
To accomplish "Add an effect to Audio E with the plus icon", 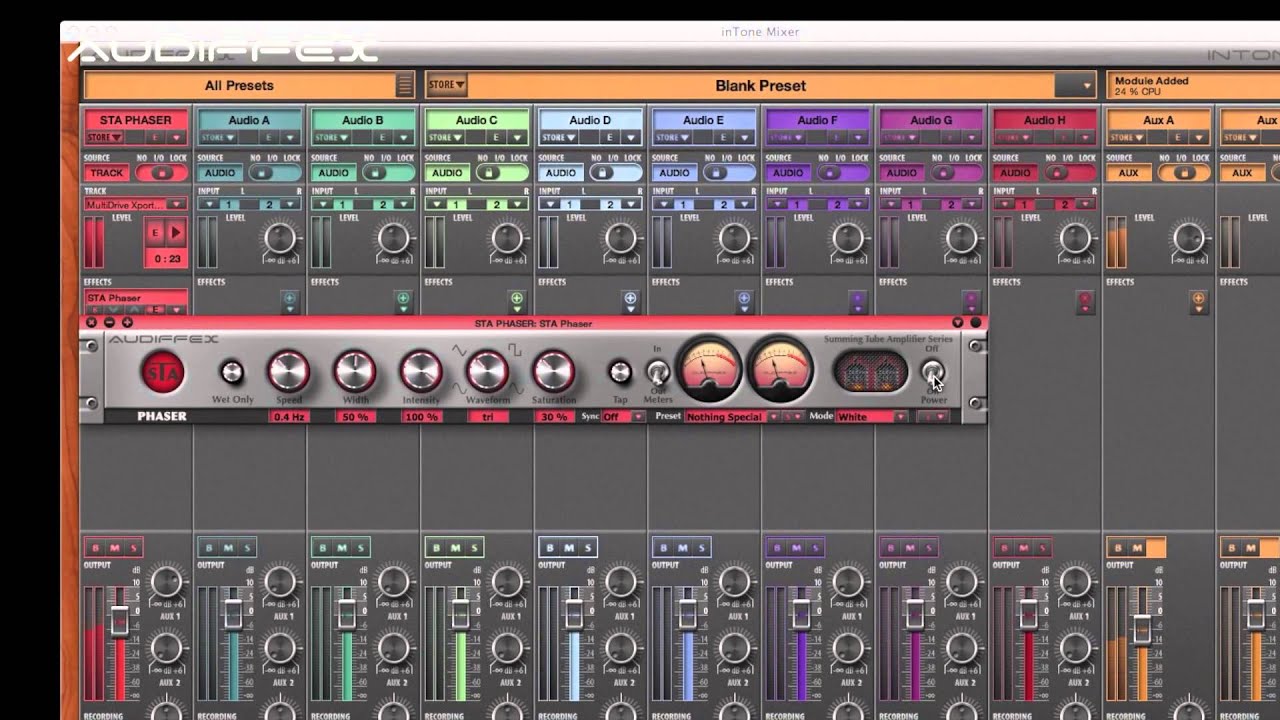I will 744,298.
